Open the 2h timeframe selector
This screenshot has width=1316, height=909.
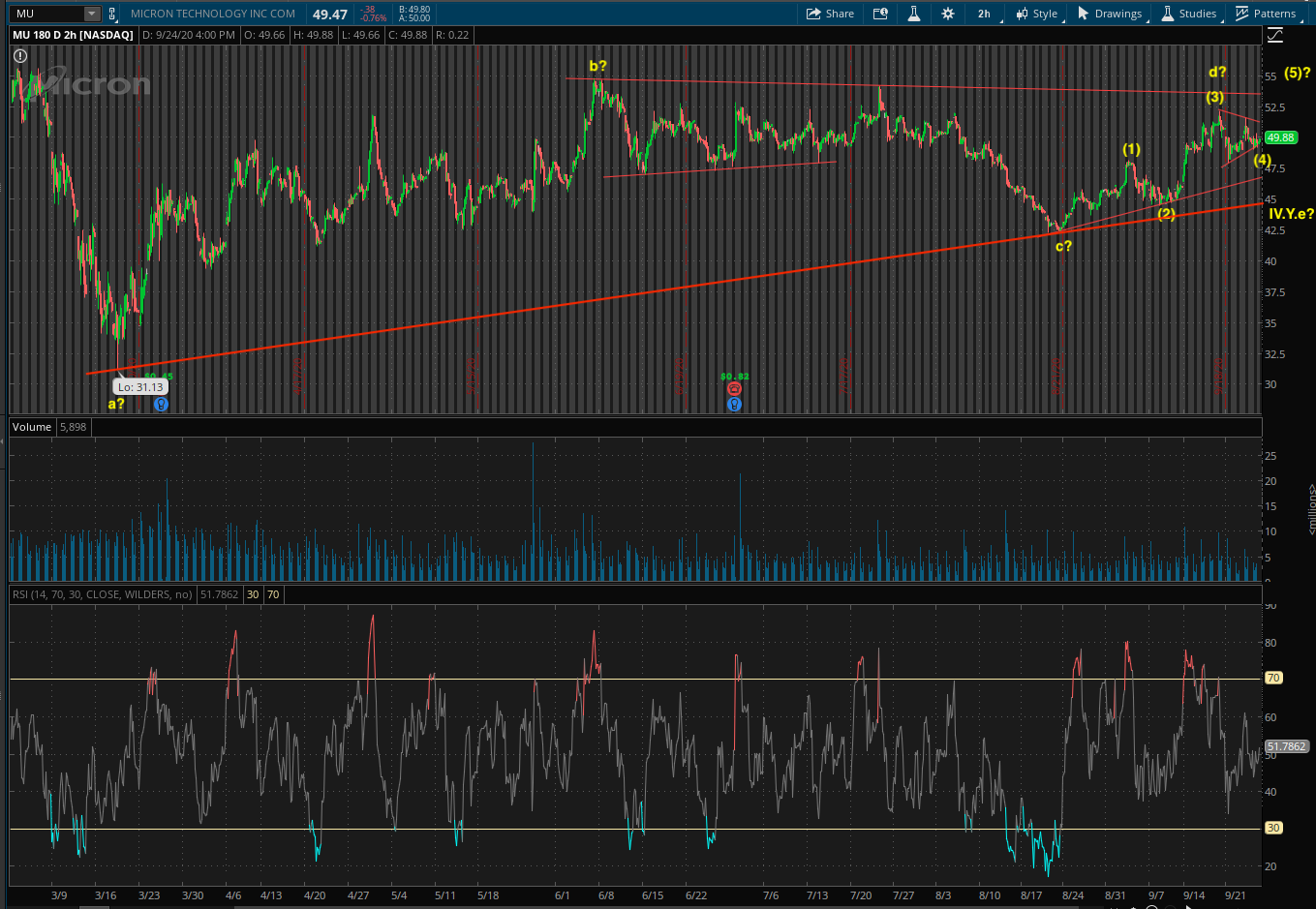984,14
